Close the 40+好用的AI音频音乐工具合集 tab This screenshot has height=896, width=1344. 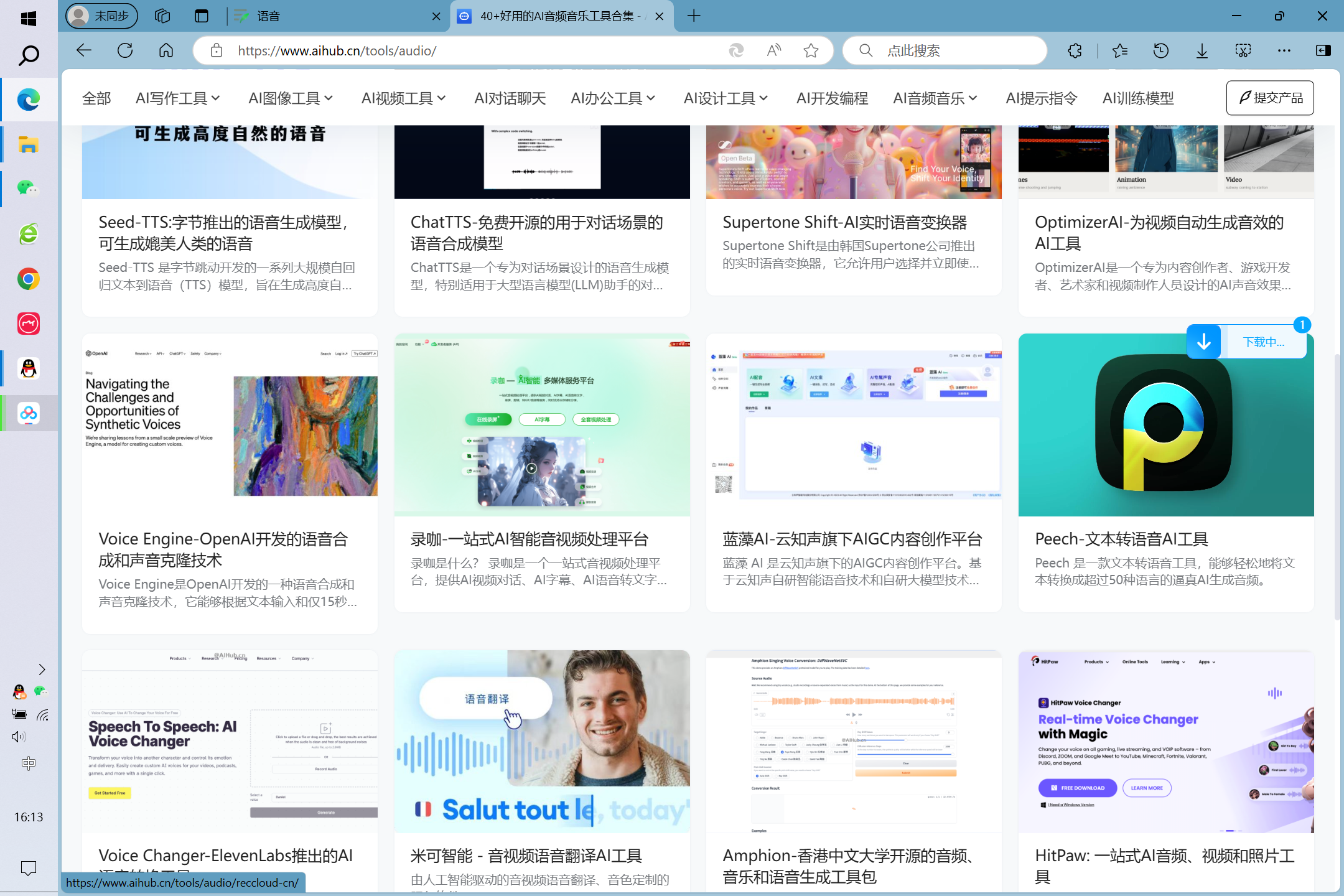(x=660, y=16)
